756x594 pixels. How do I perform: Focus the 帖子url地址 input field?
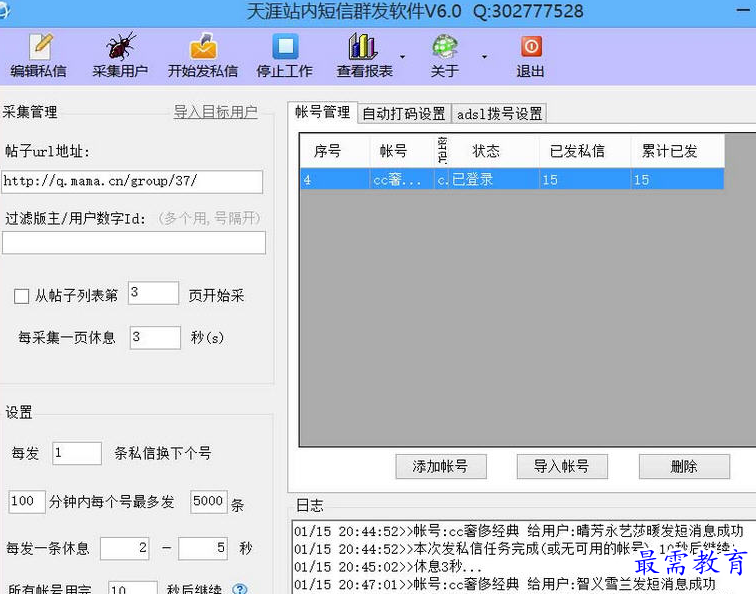pyautogui.click(x=132, y=182)
